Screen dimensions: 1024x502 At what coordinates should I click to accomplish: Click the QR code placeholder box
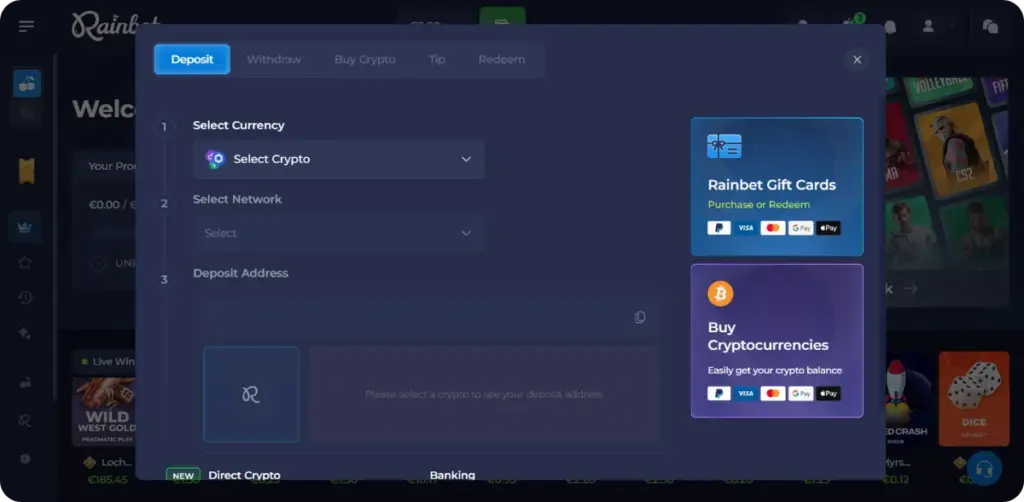[251, 394]
